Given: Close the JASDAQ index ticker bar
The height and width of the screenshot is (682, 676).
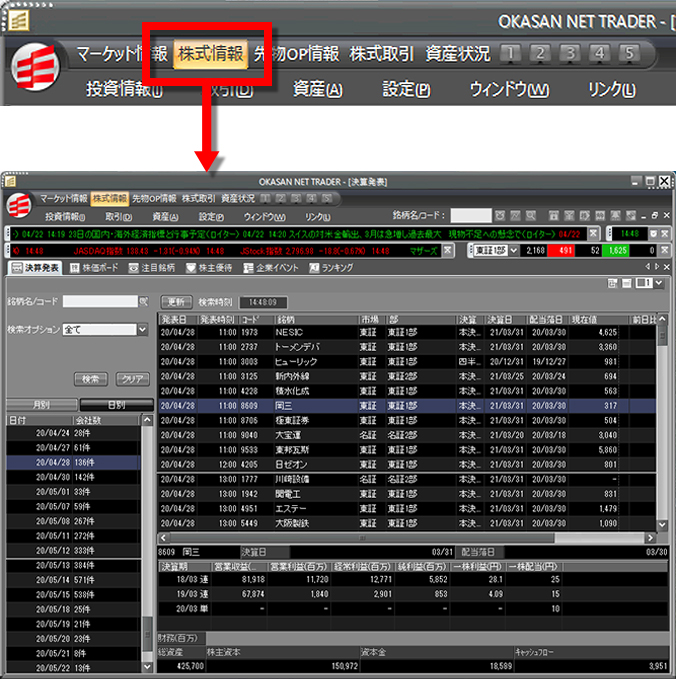Looking at the screenshot, I should [x=447, y=251].
